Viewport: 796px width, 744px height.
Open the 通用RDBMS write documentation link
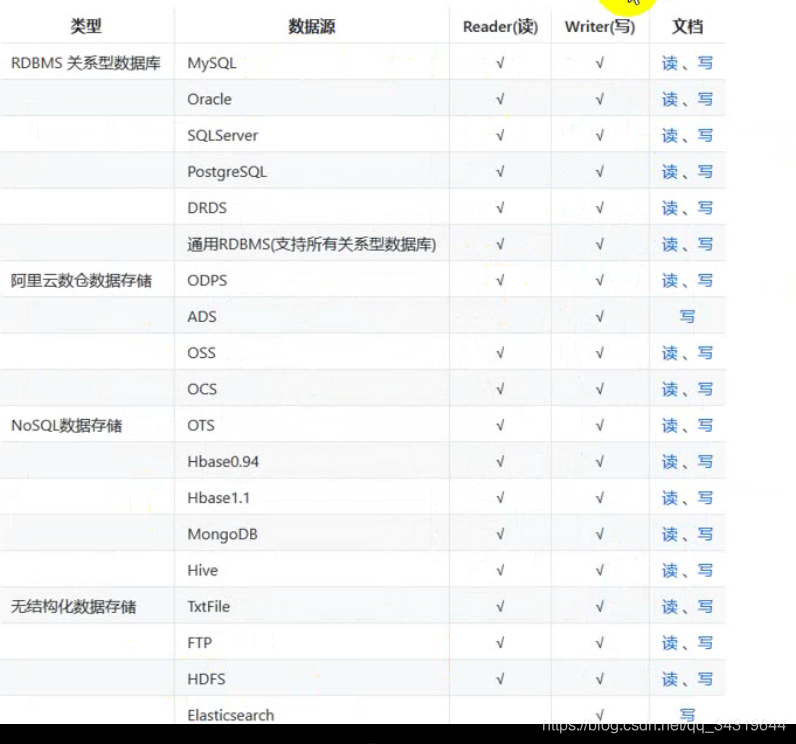(705, 244)
